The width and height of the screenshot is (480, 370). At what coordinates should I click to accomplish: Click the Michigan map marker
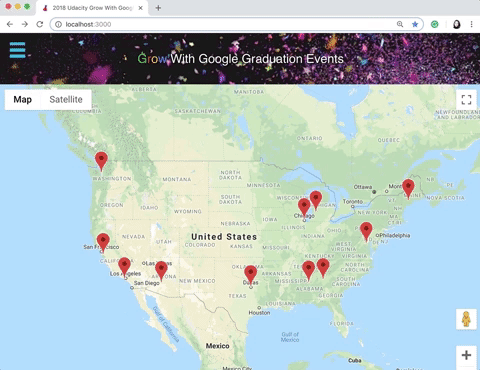[x=316, y=201]
